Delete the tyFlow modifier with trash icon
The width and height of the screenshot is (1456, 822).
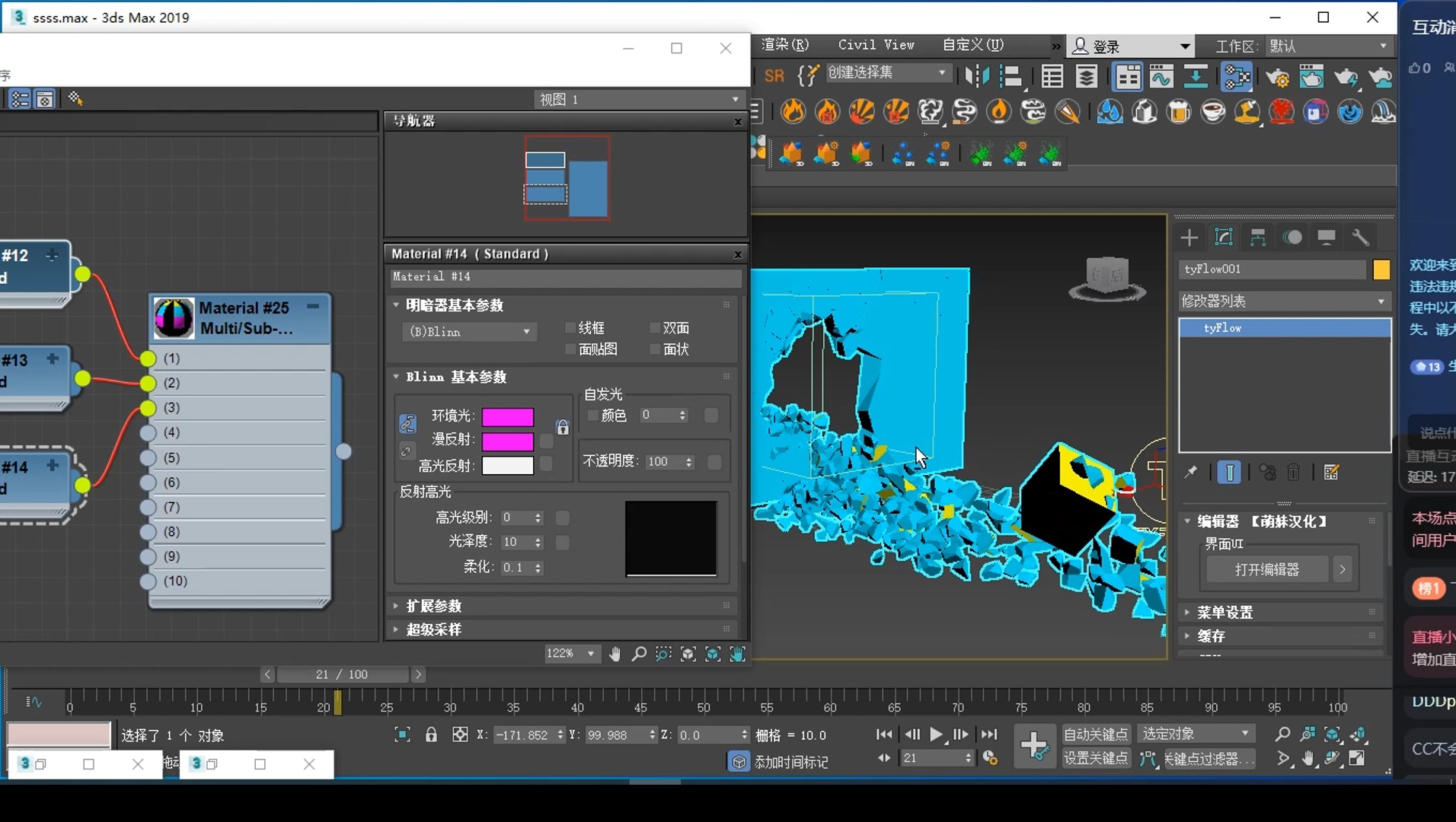point(1295,472)
